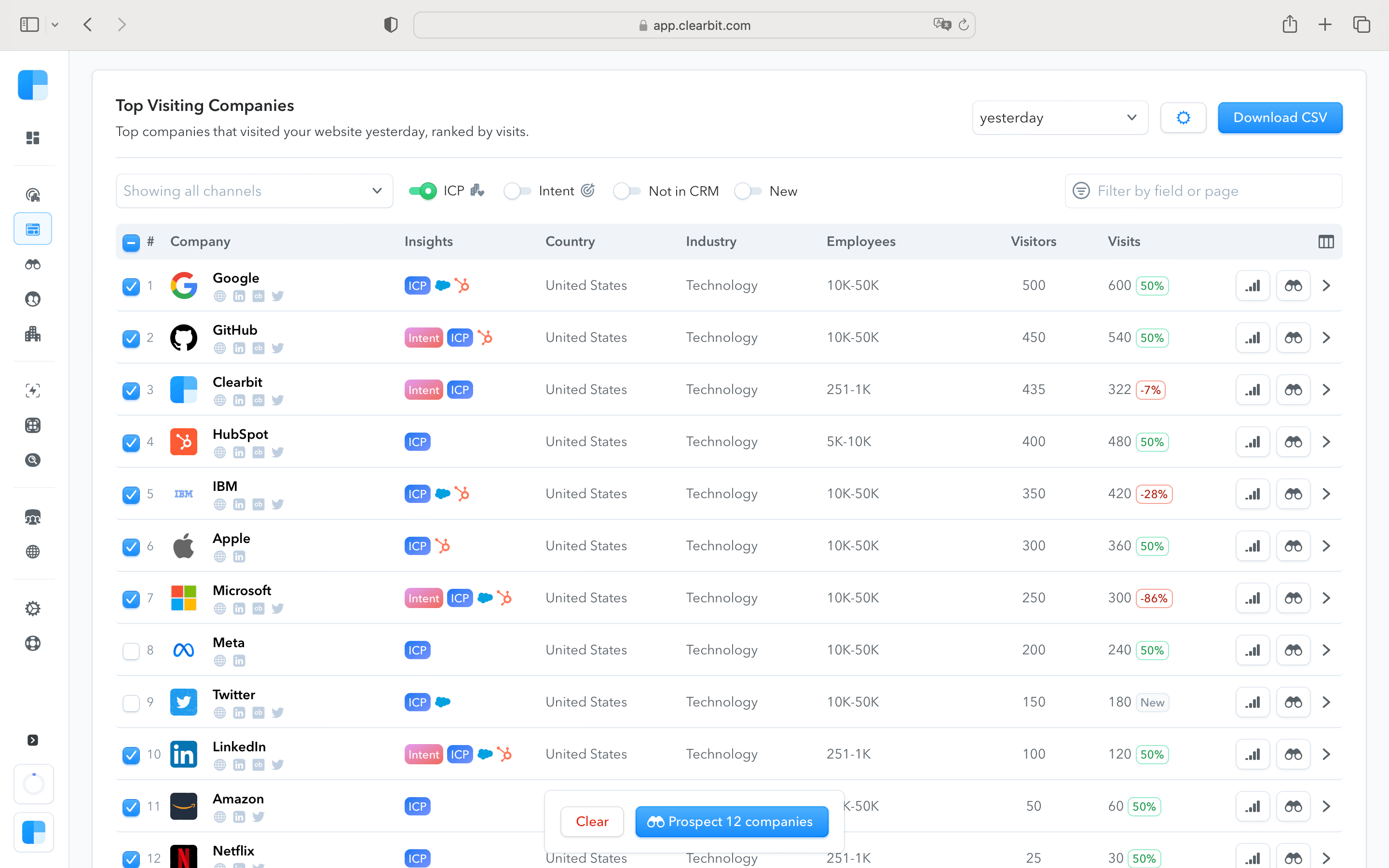Prospect GitHub using its binoculars icon
Viewport: 1389px width, 868px height.
coord(1293,338)
